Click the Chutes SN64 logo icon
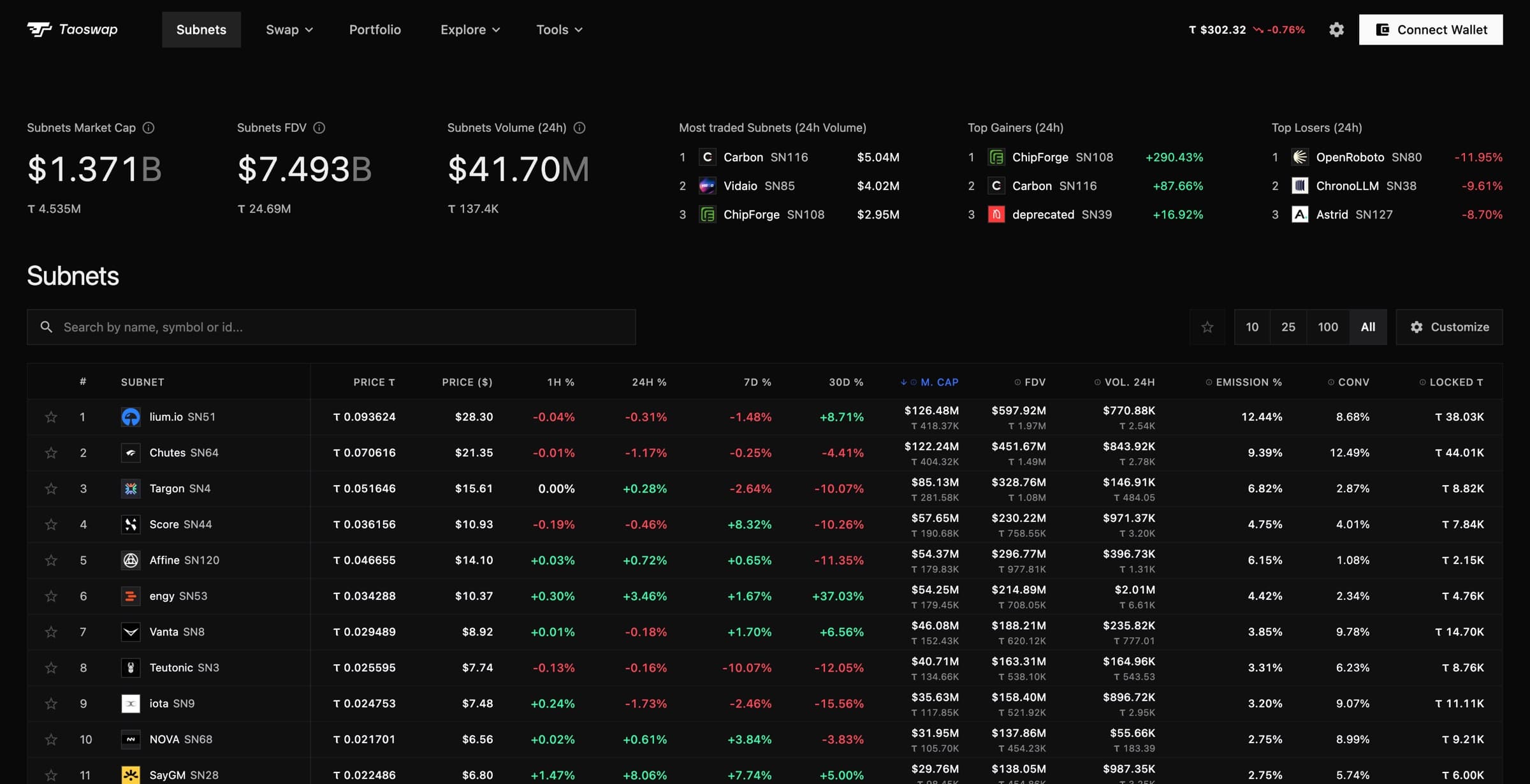This screenshot has height=784, width=1530. (x=131, y=453)
